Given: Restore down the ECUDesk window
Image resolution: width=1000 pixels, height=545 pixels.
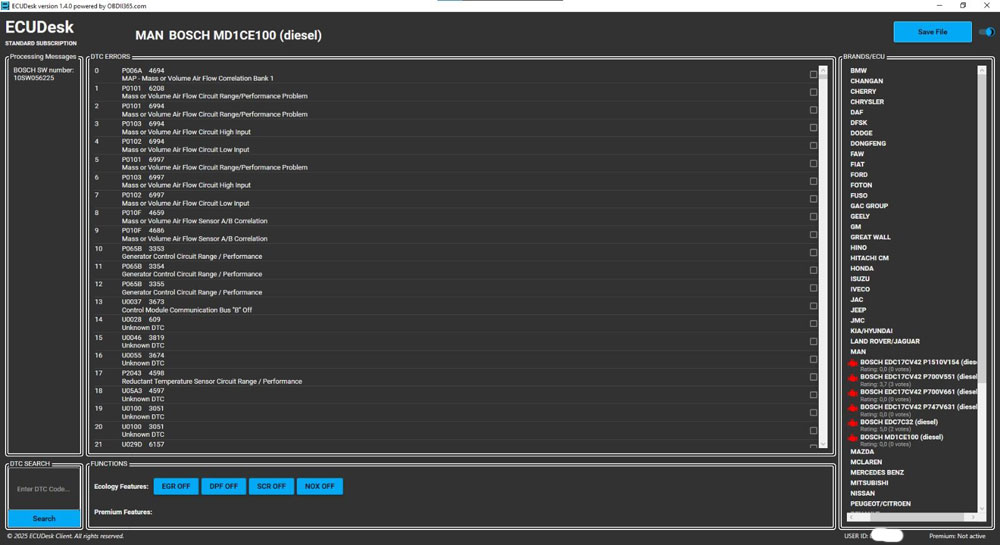Looking at the screenshot, I should tap(963, 6).
